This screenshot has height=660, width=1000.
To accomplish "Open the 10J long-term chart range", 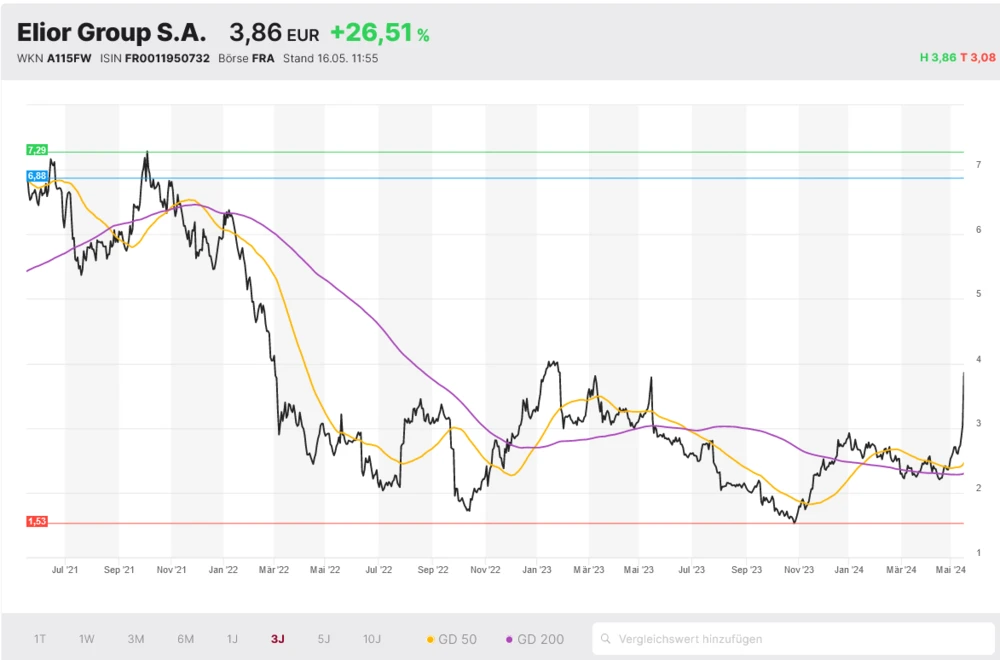I will (x=372, y=638).
